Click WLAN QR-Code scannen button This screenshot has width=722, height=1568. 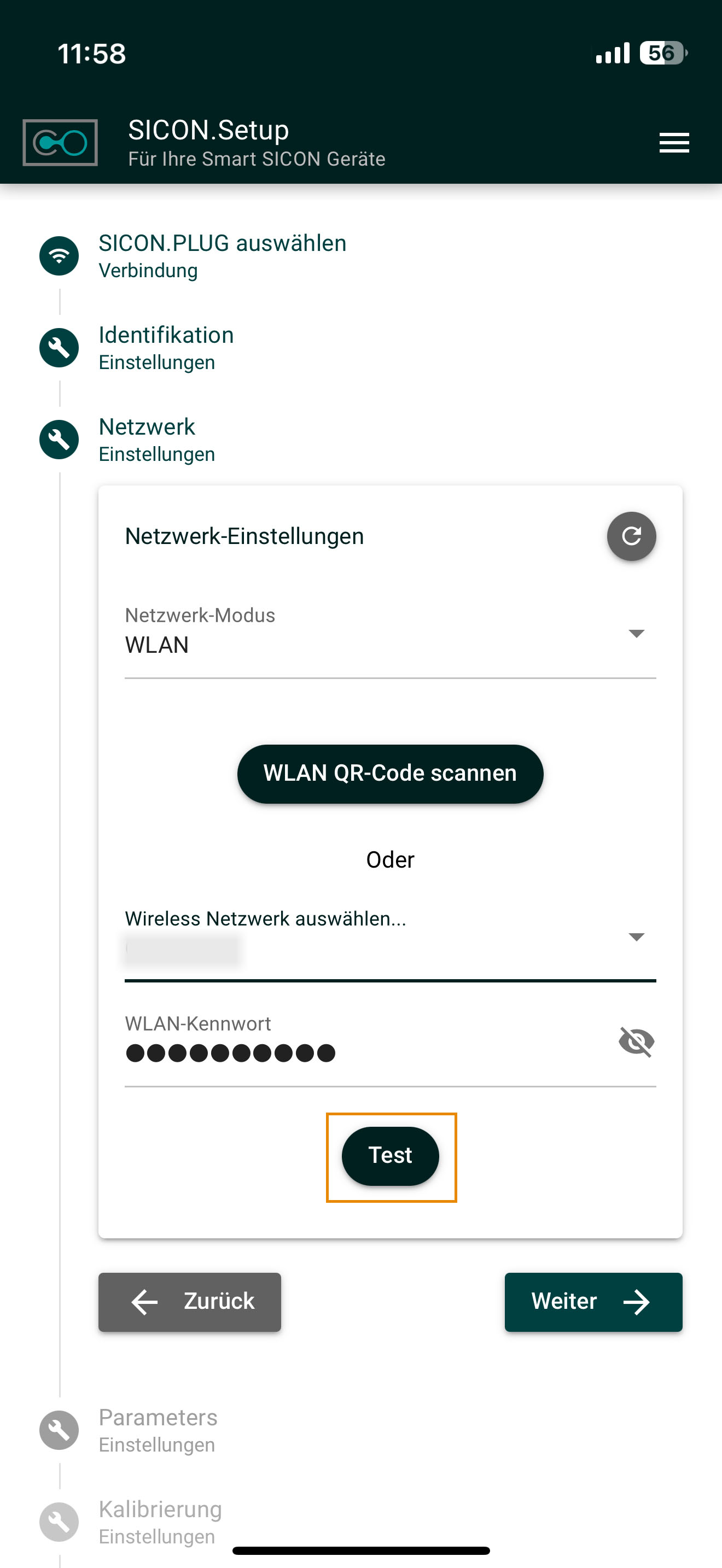pos(390,774)
